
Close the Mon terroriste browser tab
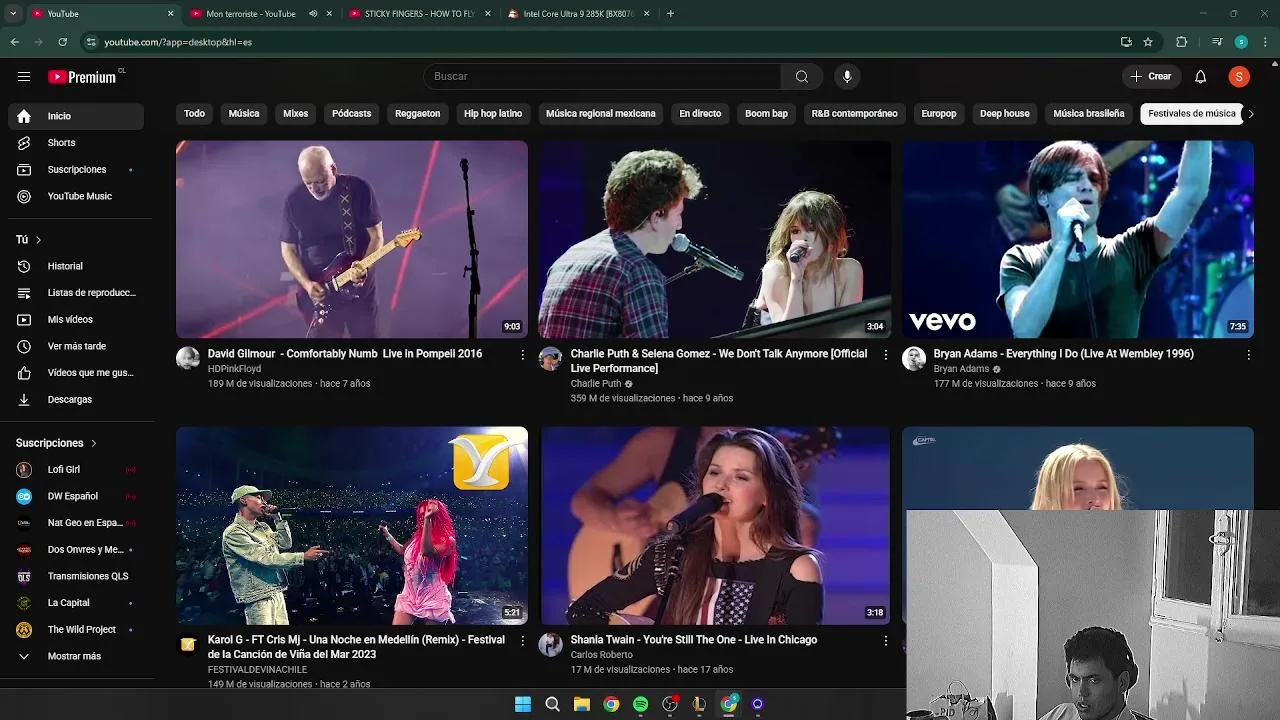pyautogui.click(x=330, y=14)
